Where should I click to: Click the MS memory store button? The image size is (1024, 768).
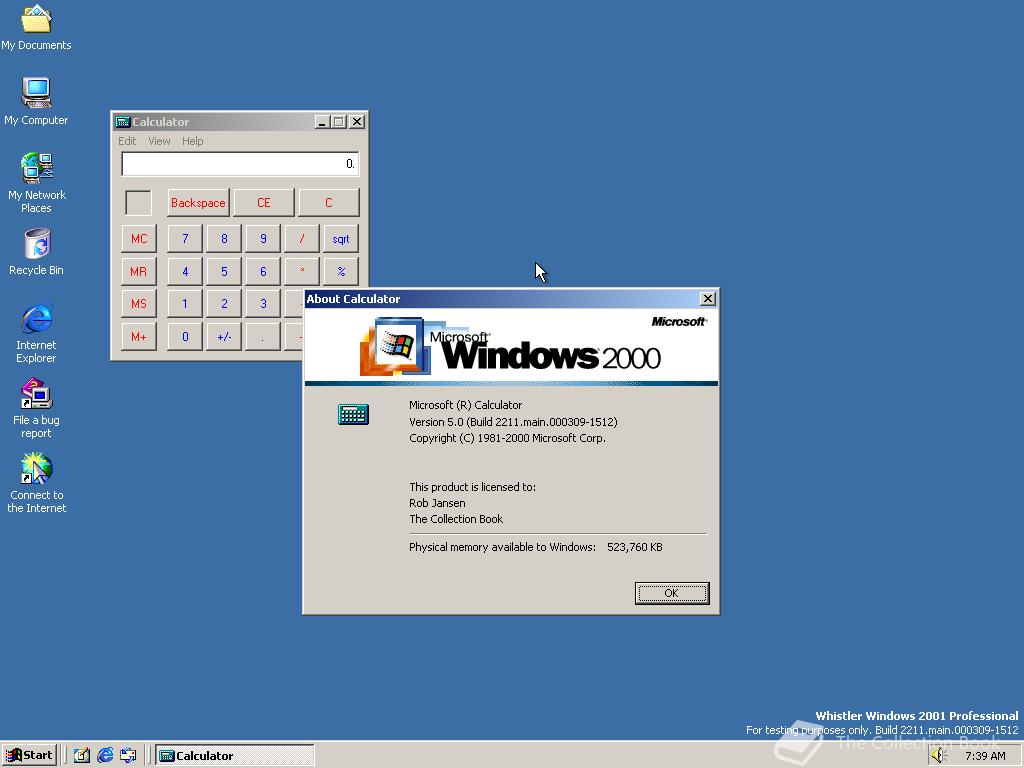[x=138, y=304]
